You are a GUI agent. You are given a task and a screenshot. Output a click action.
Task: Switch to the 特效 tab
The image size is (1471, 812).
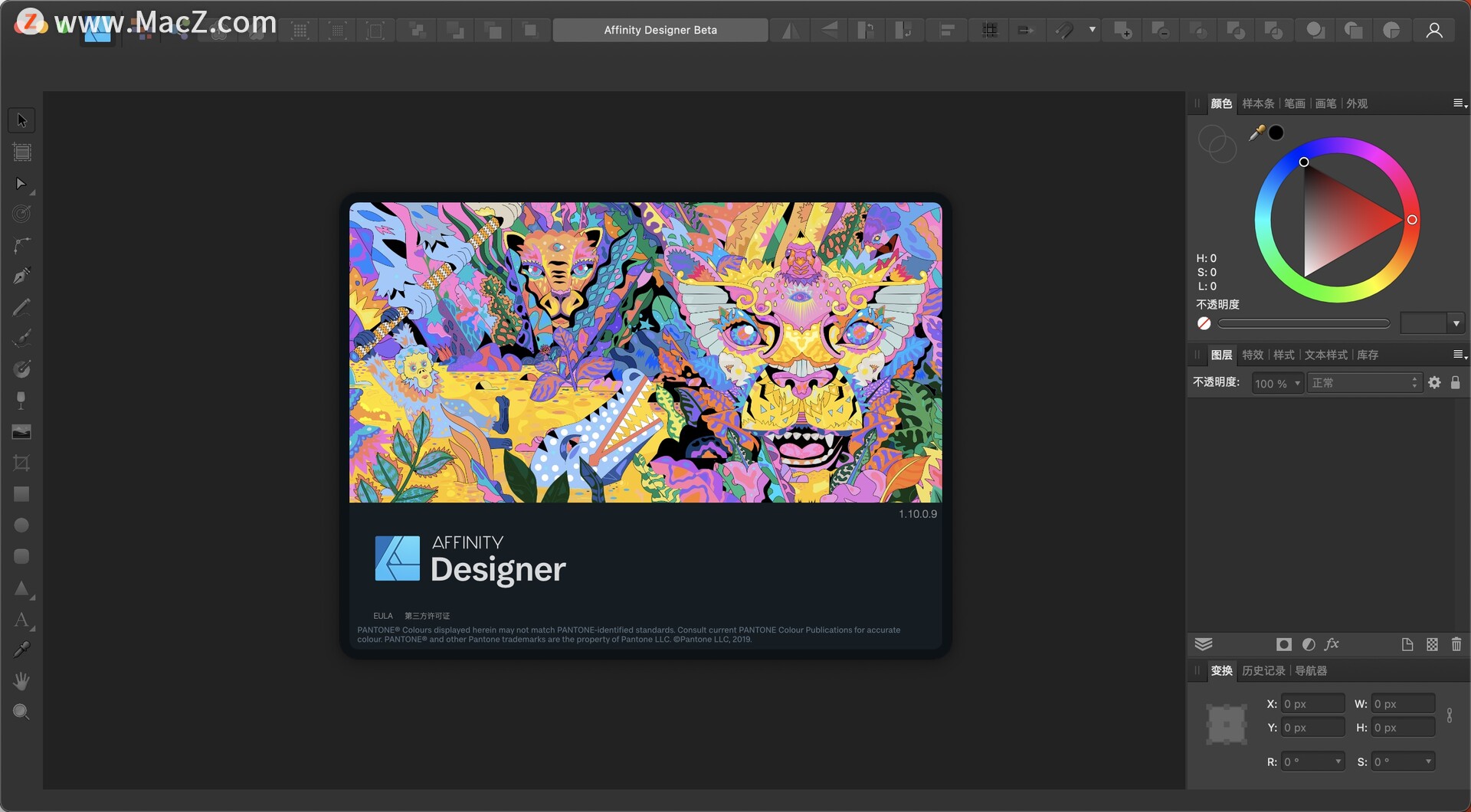(1253, 355)
